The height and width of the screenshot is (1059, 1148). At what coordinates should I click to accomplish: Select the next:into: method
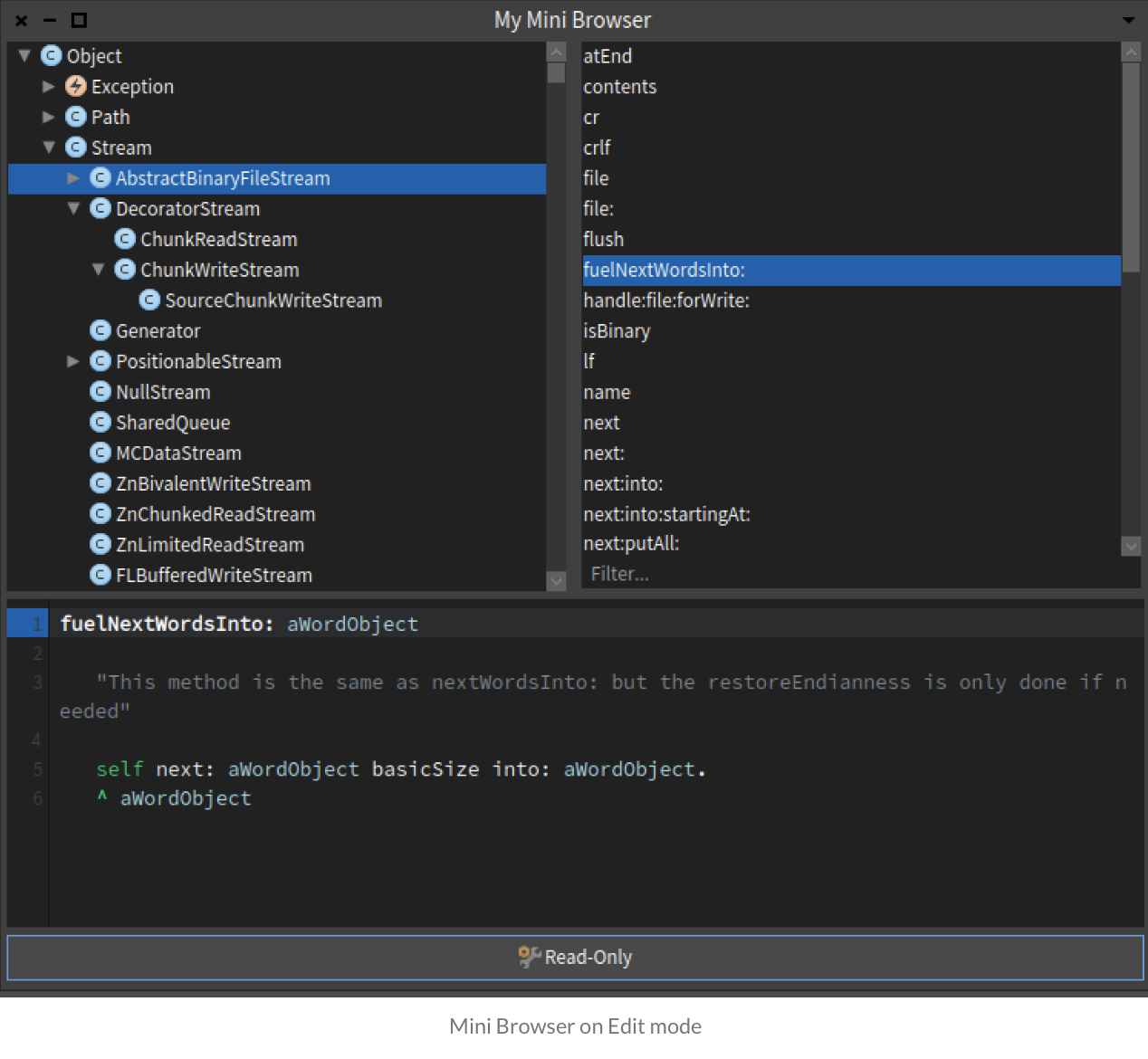point(851,483)
